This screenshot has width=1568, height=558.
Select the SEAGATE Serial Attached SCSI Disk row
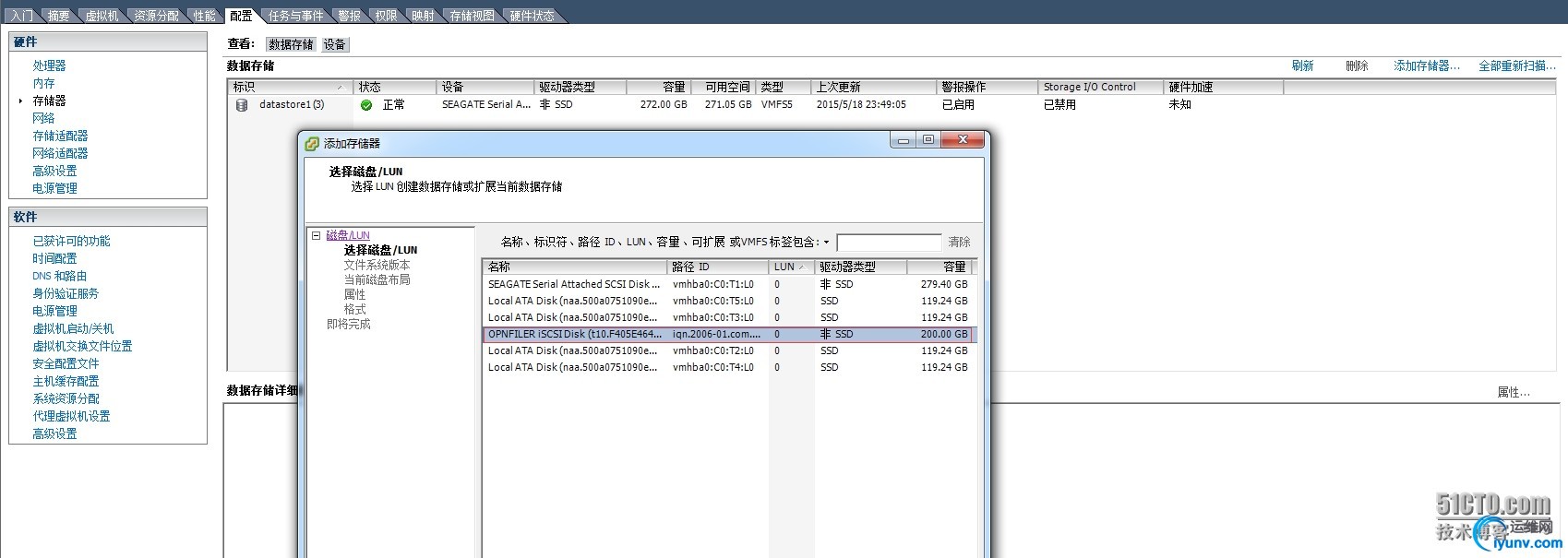[728, 284]
